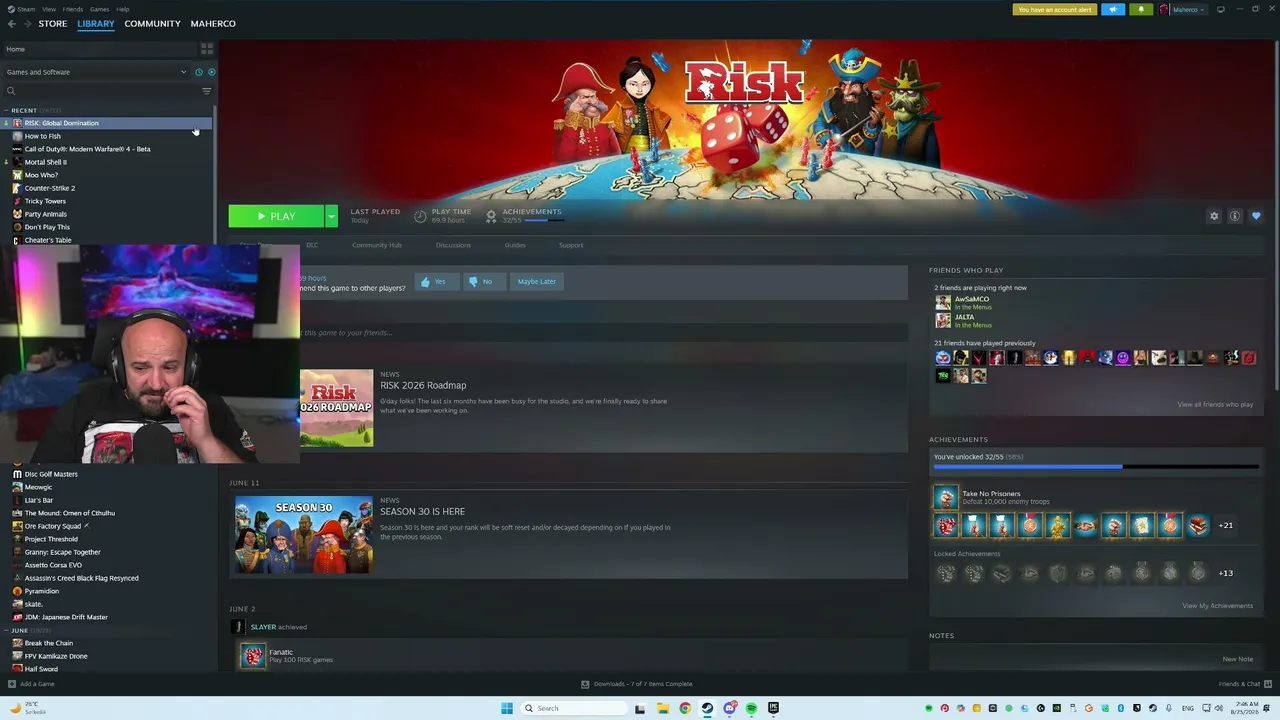Open notifications bell button

point(1141,10)
